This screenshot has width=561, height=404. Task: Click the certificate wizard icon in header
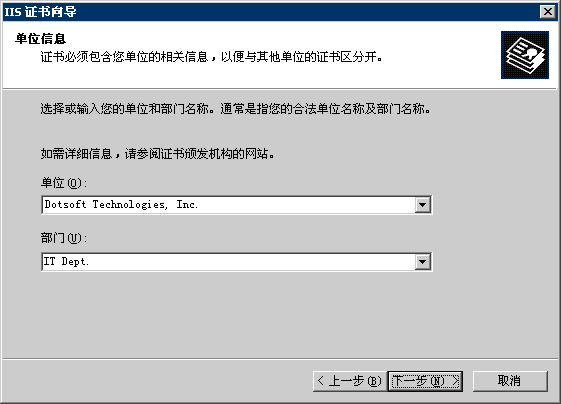pos(525,55)
